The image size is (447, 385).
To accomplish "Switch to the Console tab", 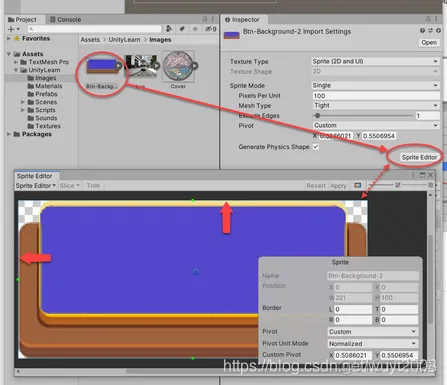I will click(x=65, y=19).
